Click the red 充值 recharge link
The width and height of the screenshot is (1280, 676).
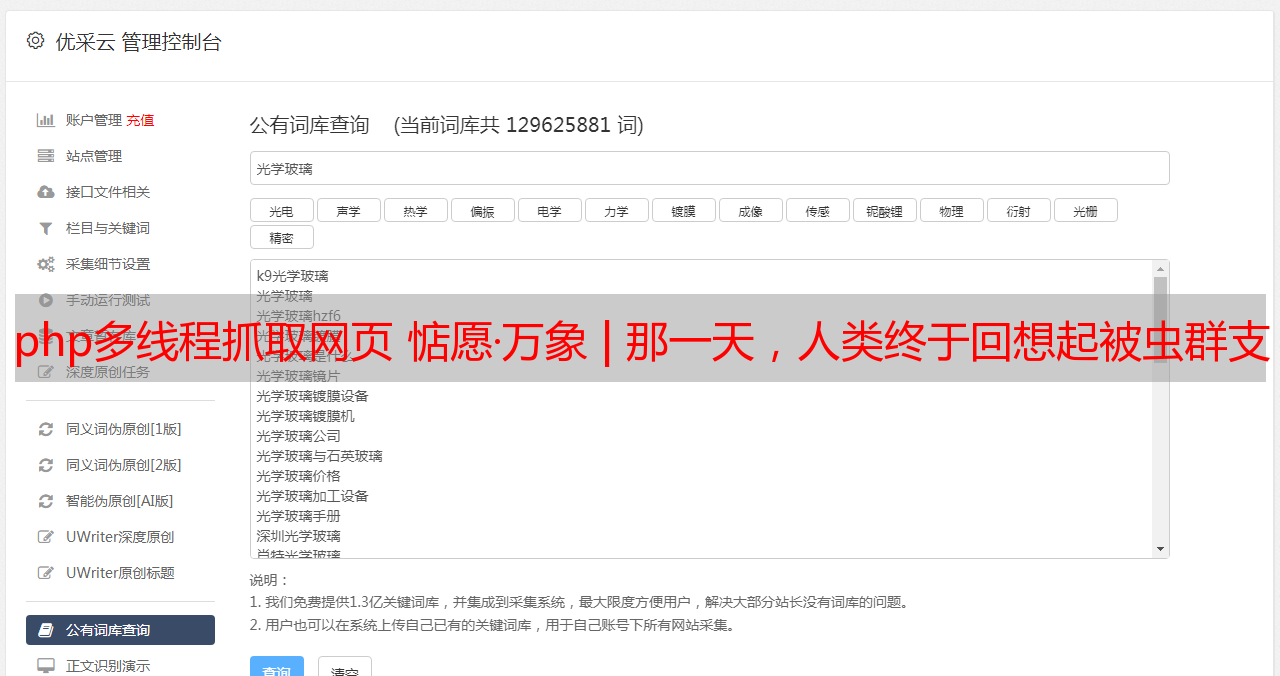[x=140, y=120]
